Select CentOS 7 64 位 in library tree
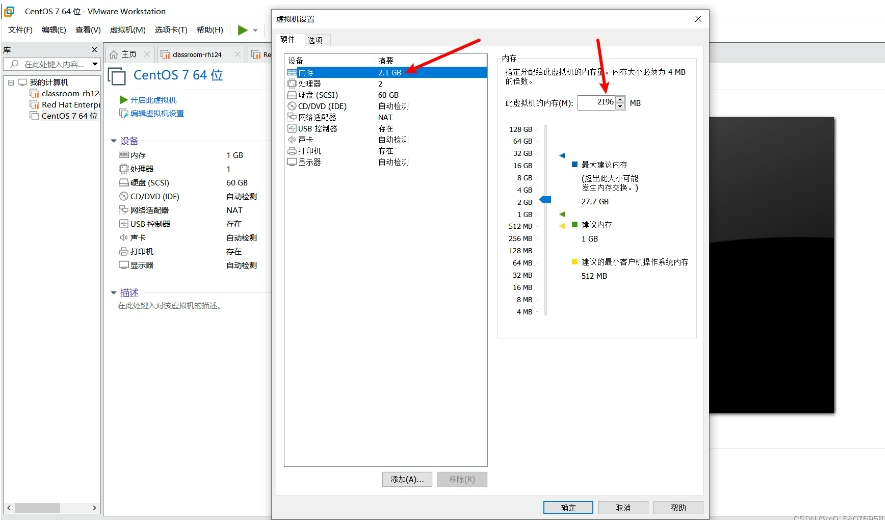This screenshot has width=885, height=520. 63,116
